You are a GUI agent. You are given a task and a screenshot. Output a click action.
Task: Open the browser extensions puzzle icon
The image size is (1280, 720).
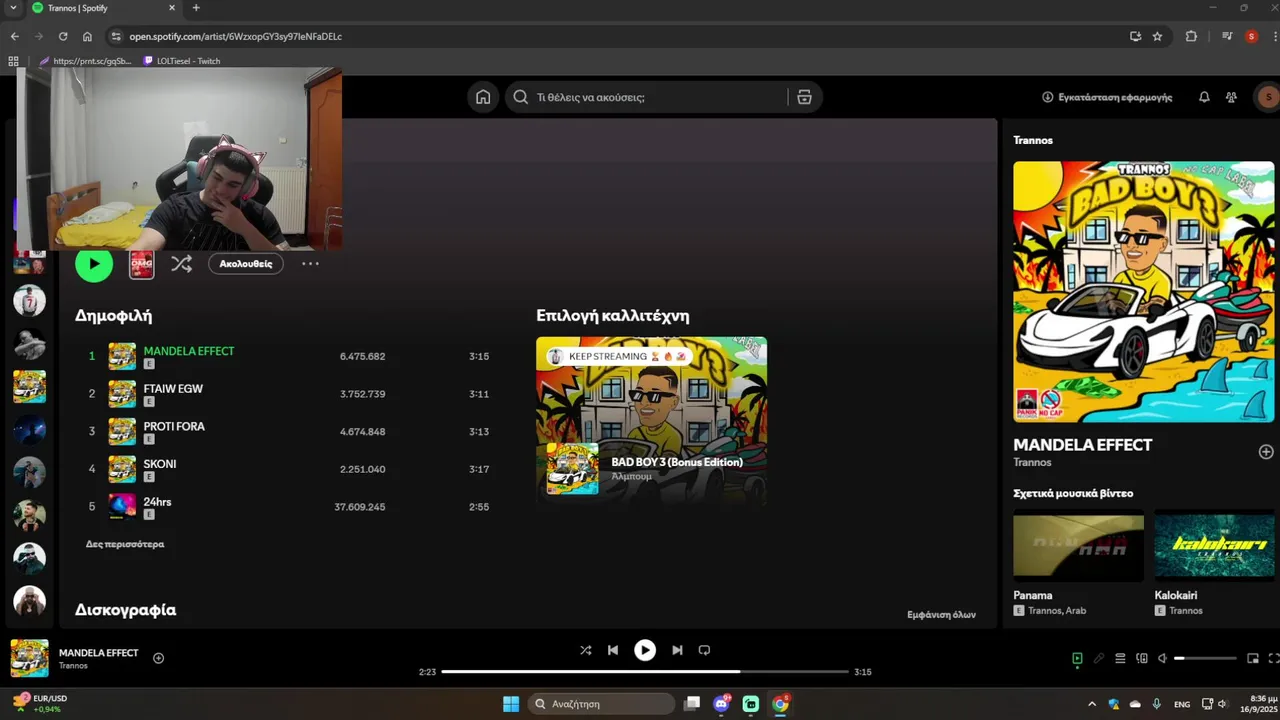pos(1191,36)
